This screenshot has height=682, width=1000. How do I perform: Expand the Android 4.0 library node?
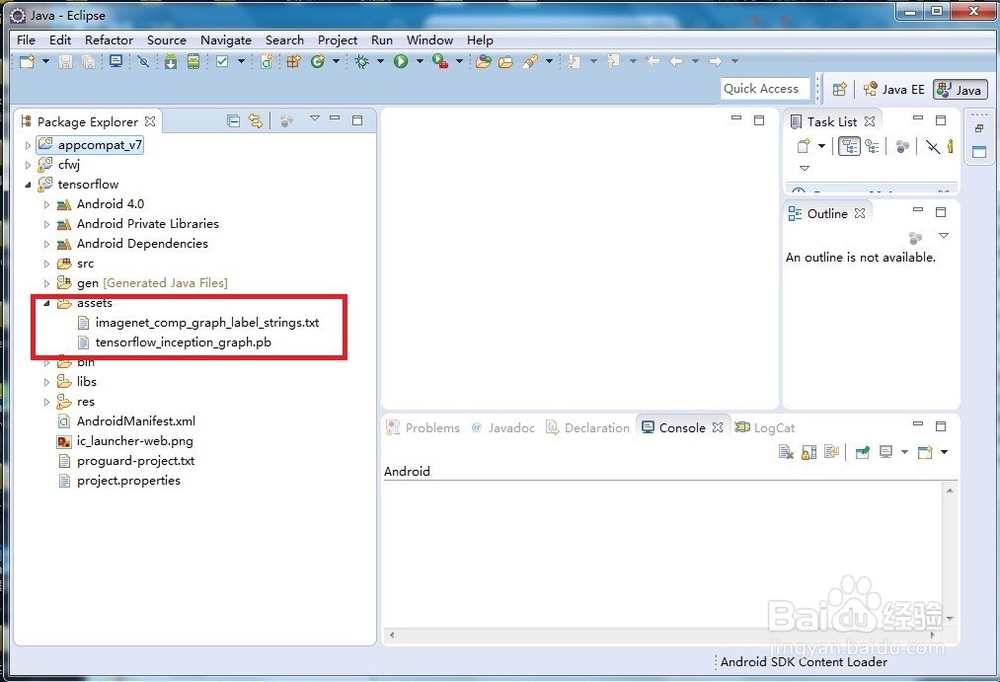47,205
